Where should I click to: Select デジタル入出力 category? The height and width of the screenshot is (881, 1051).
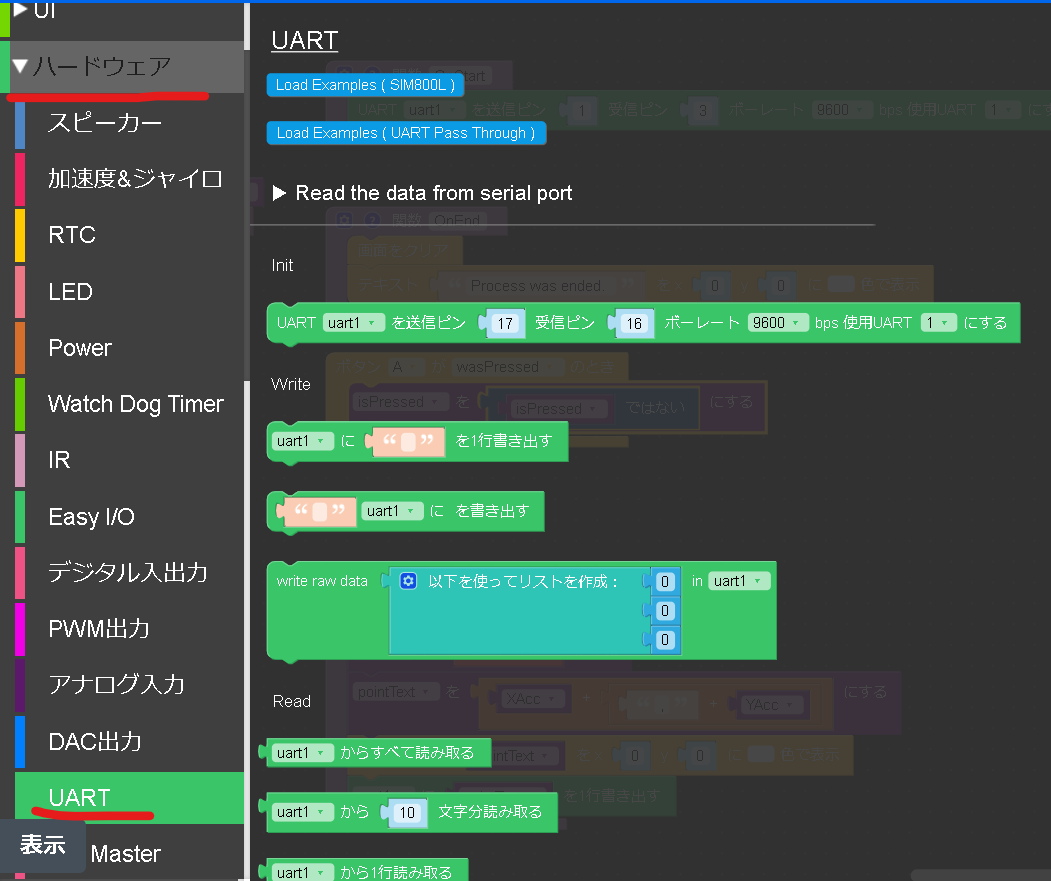pyautogui.click(x=127, y=573)
